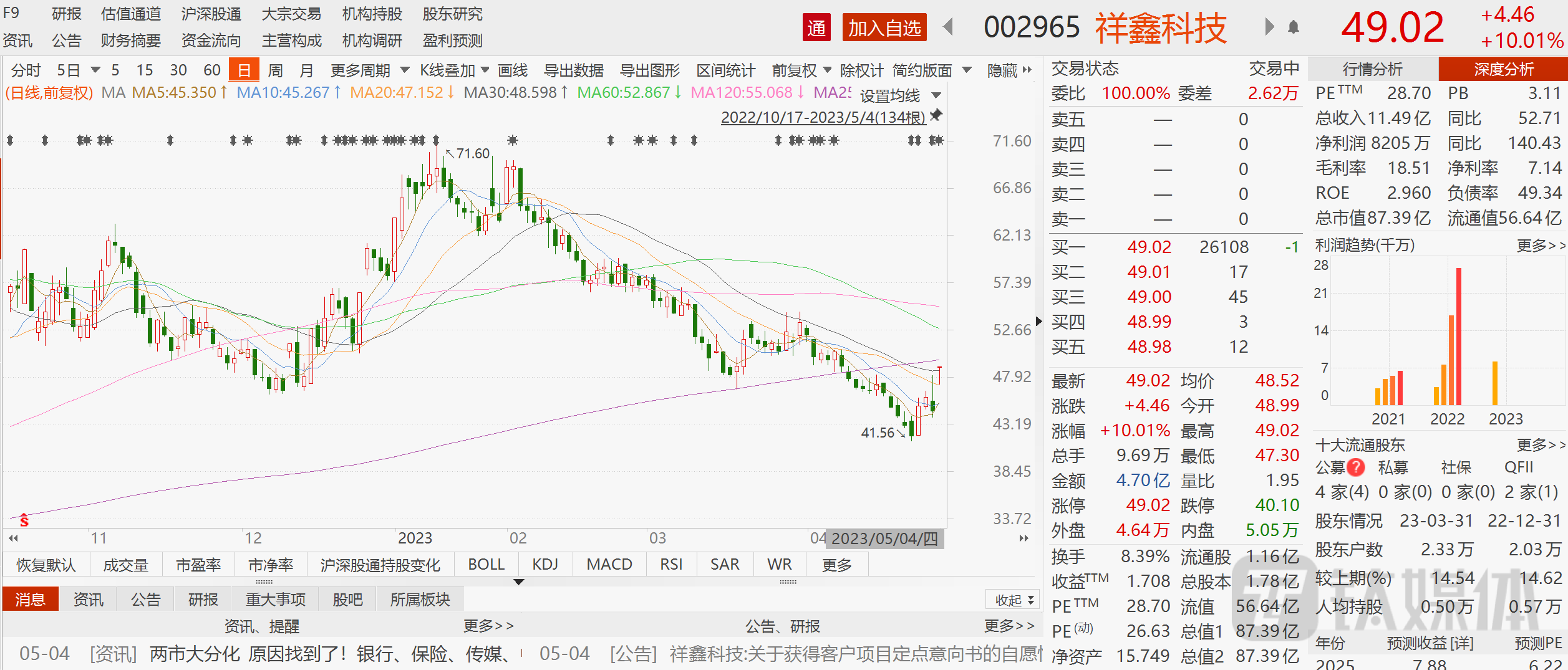This screenshot has width=1568, height=670.
Task: Expand the 前复权 adjustment dropdown
Action: pos(801,70)
